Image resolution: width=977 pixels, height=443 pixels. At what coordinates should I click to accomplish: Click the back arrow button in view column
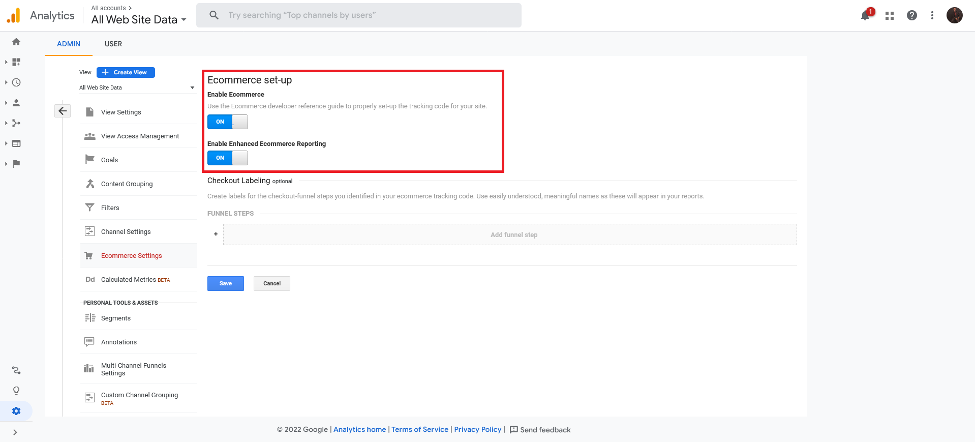click(x=62, y=111)
